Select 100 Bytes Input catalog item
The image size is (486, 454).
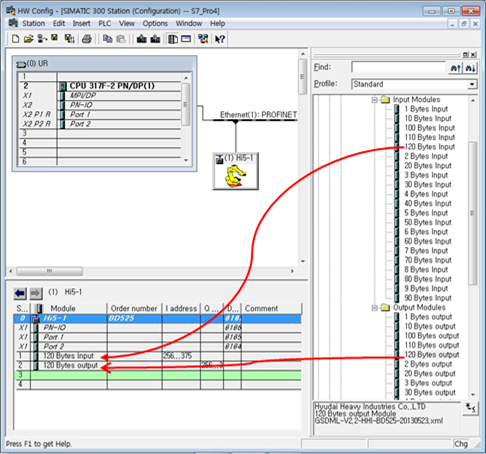pos(429,128)
